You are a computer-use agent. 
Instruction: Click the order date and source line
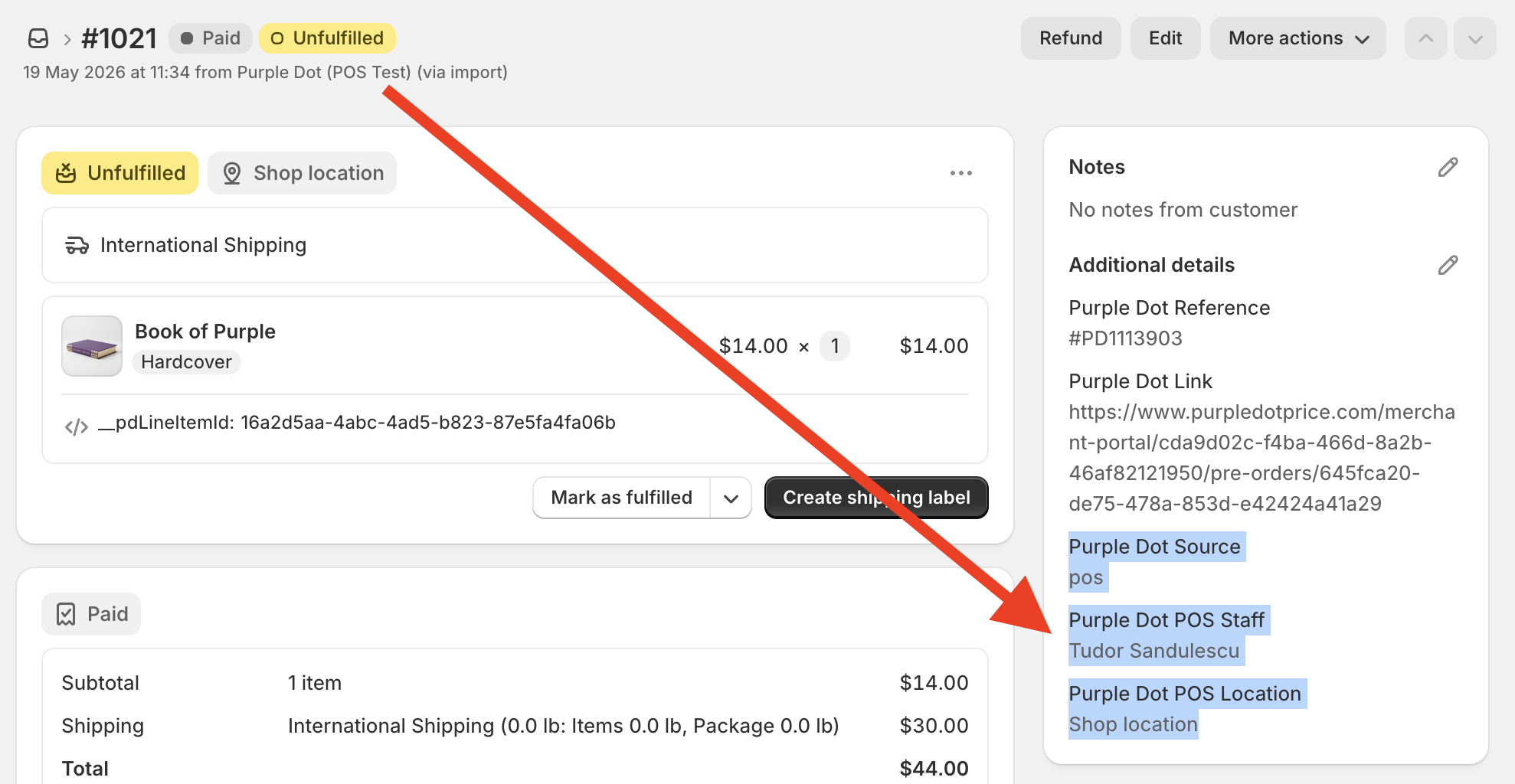click(x=266, y=72)
